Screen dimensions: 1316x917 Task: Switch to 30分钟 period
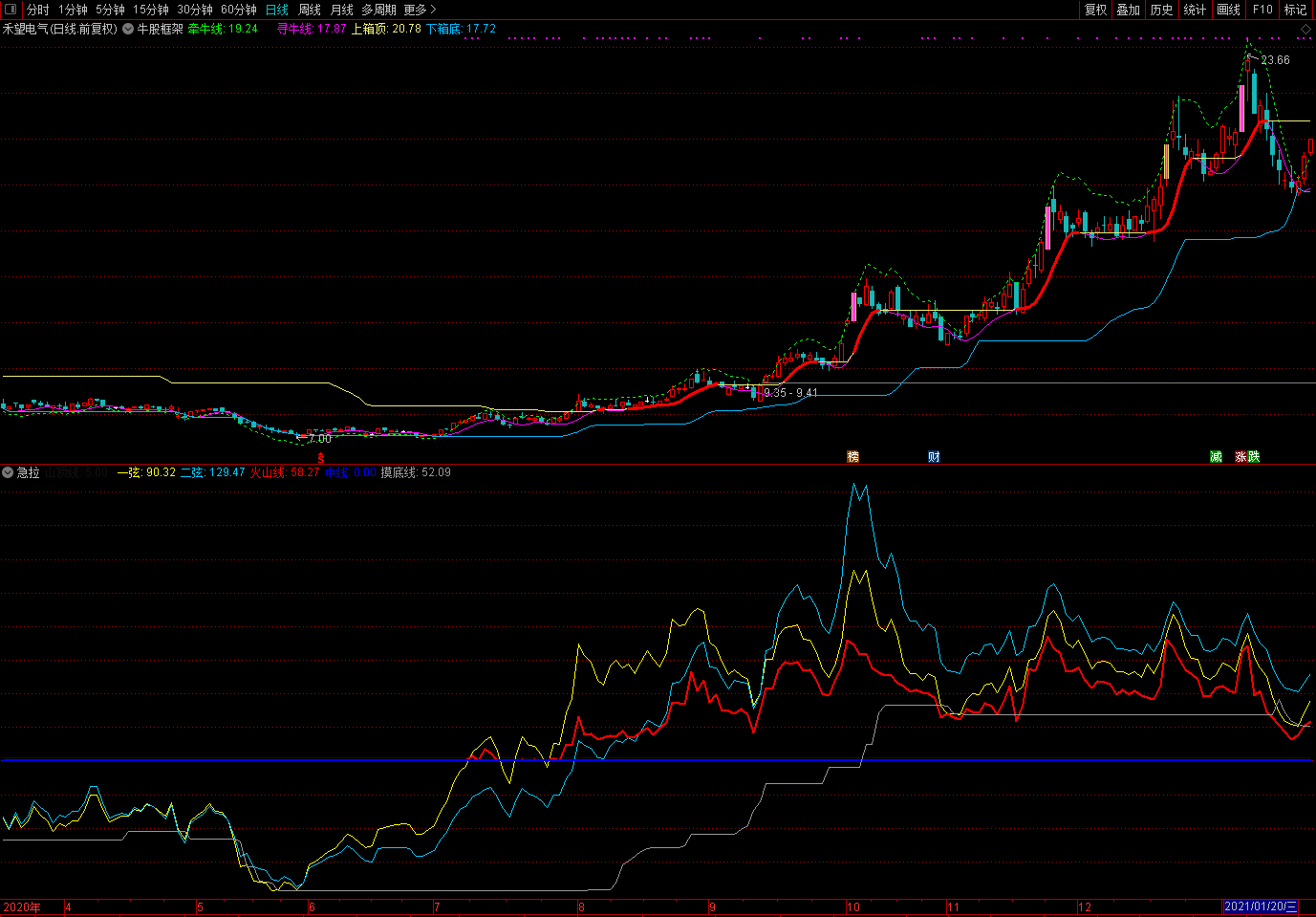[x=195, y=10]
